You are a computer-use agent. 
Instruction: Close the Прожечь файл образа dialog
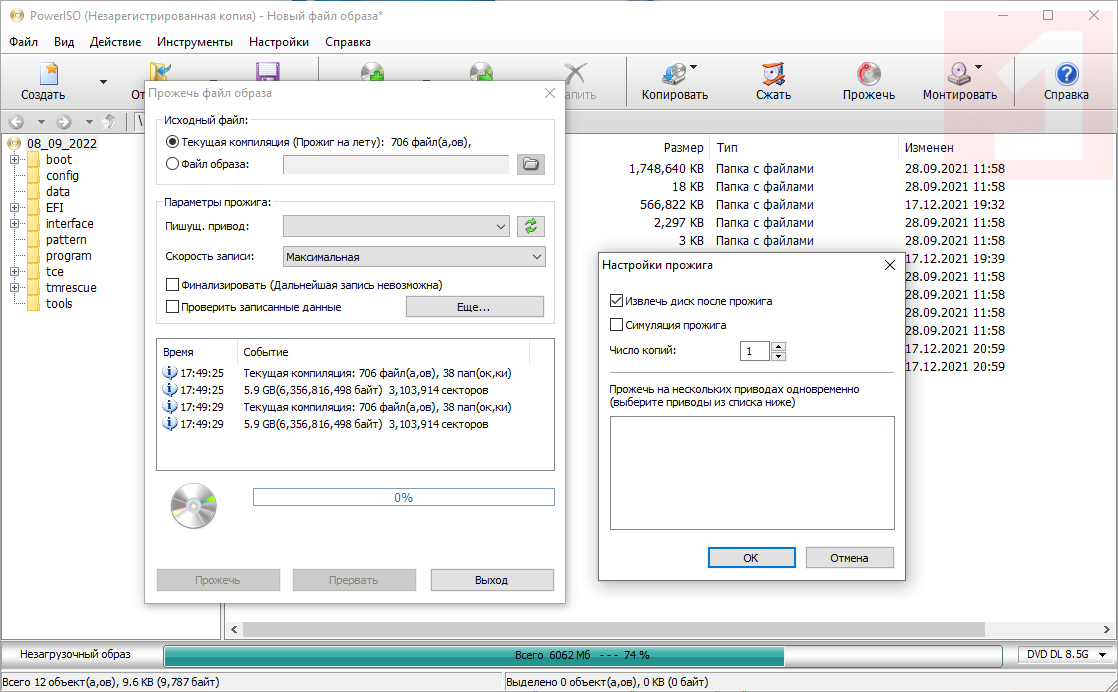(550, 93)
